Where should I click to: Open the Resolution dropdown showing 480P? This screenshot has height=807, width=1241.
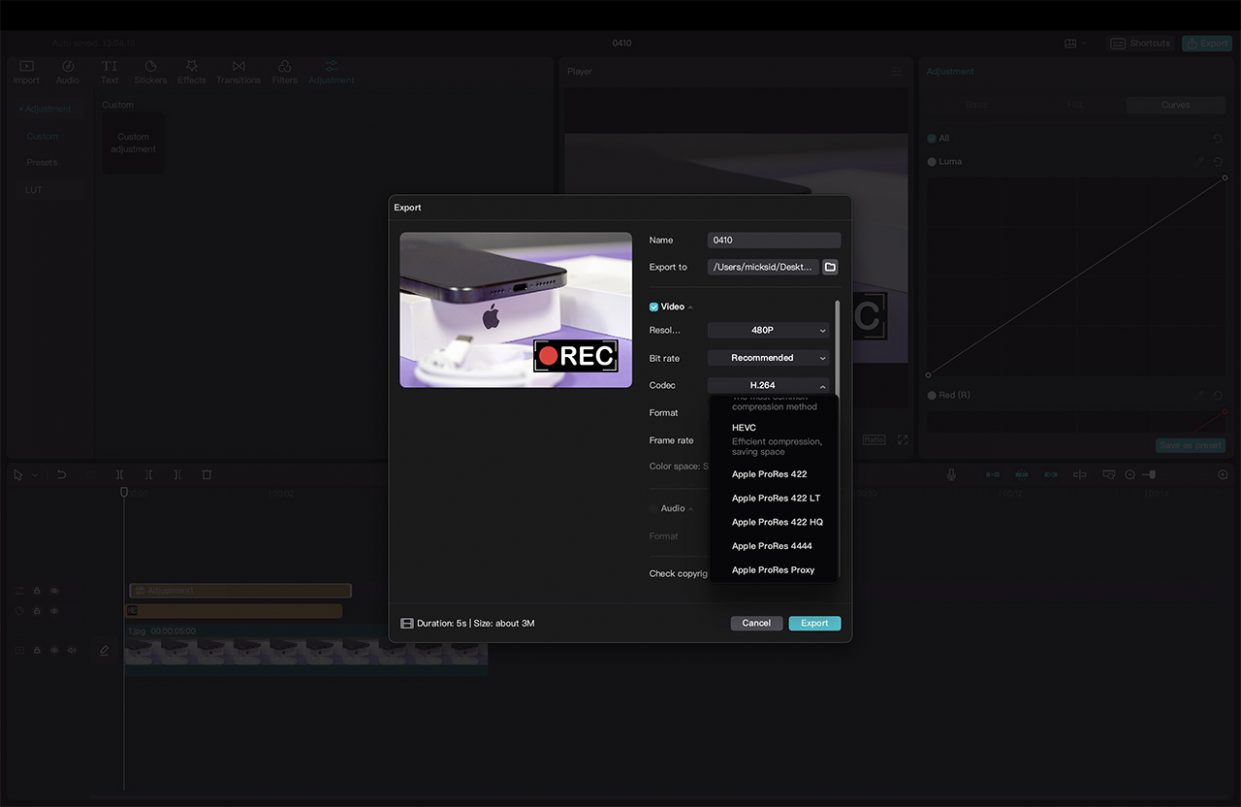click(769, 330)
